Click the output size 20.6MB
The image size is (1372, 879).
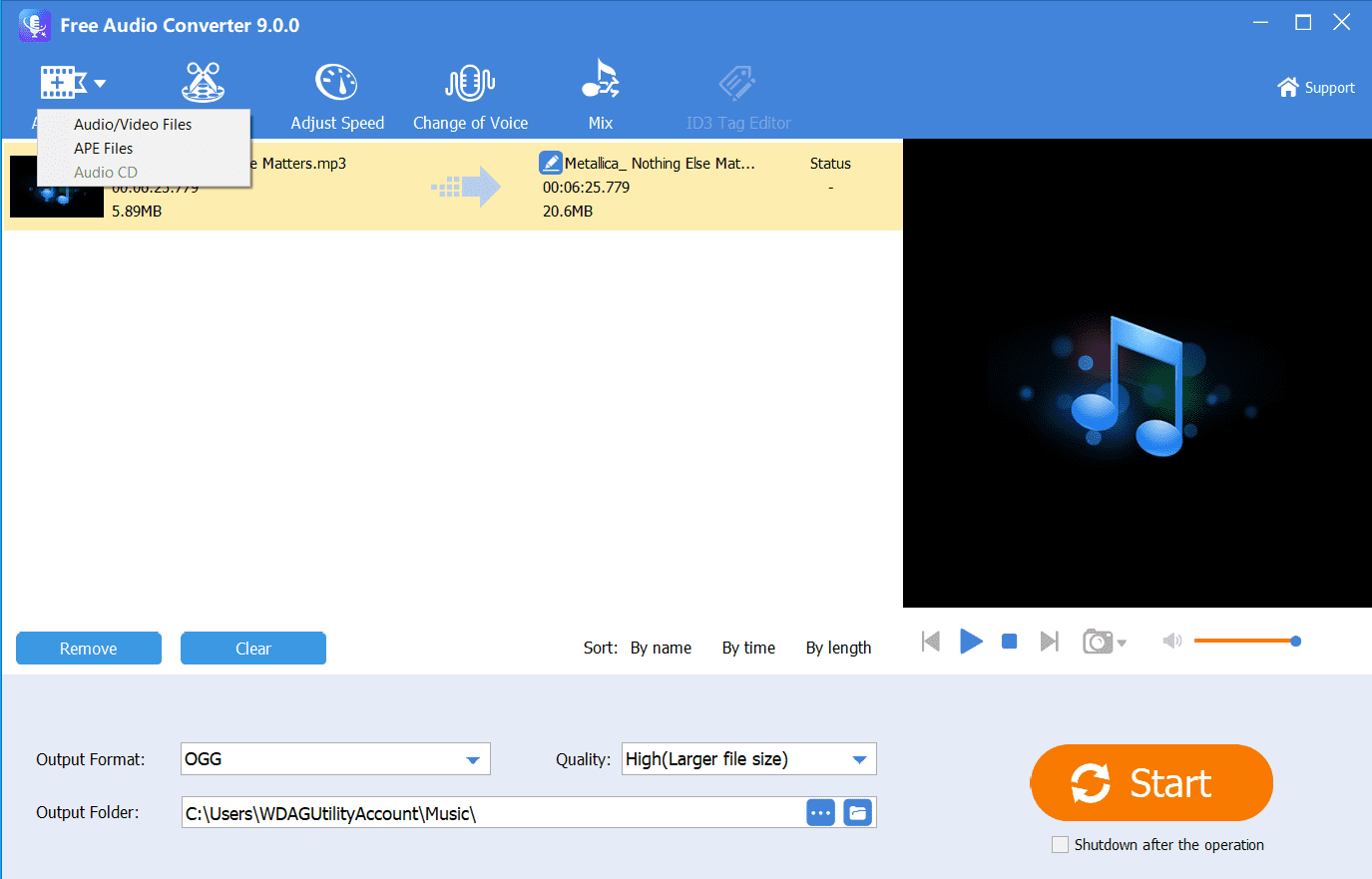(x=568, y=211)
